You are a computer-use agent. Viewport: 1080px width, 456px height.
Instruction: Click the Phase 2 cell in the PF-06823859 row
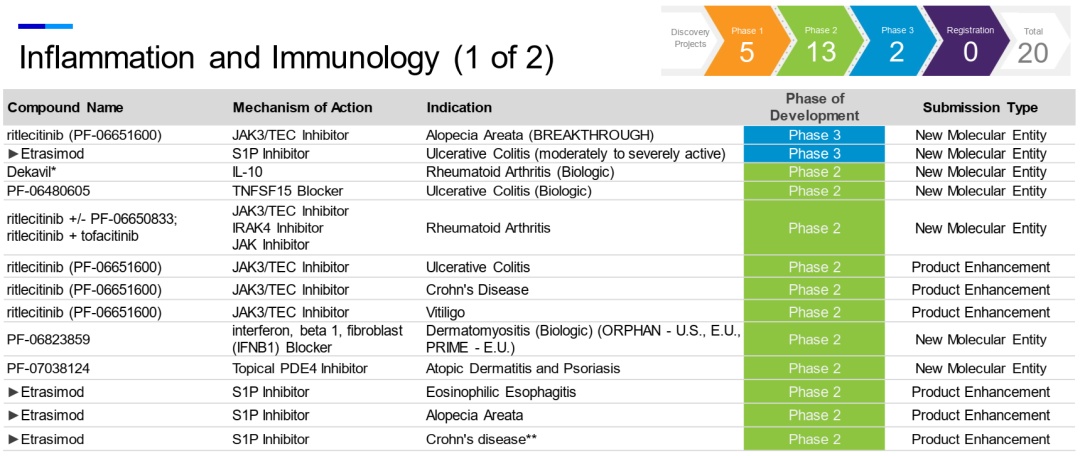click(814, 340)
